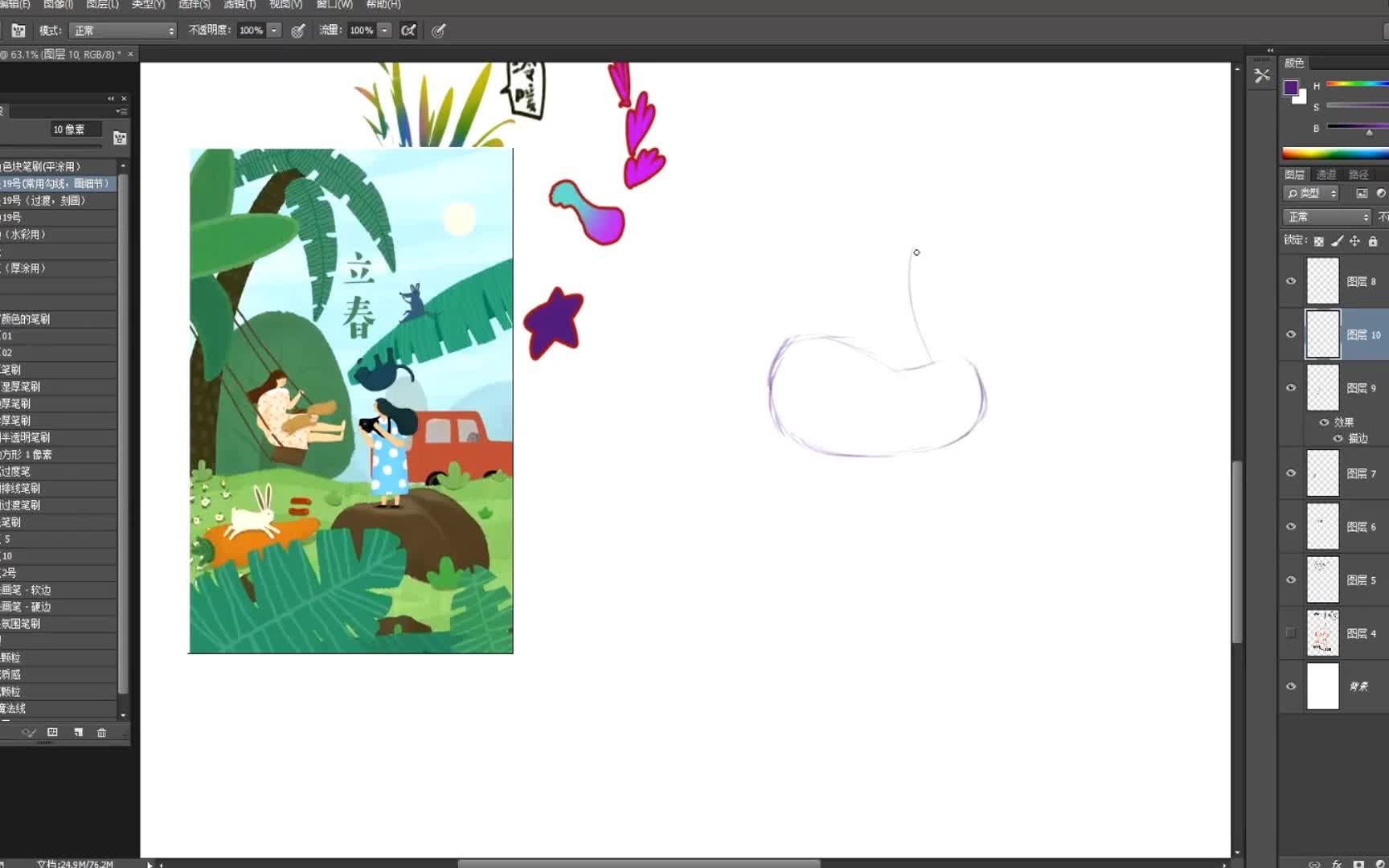Screen dimensions: 1389x868
Task: Click the brush size 10 像素 field
Action: [76, 129]
